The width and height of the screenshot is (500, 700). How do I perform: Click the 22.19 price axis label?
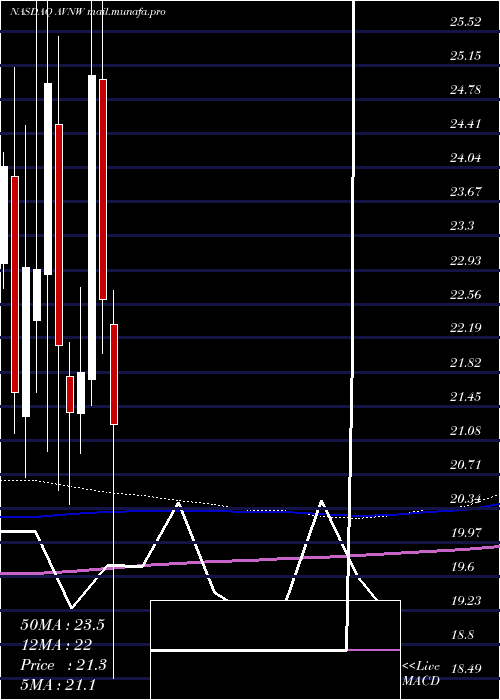[x=466, y=328]
